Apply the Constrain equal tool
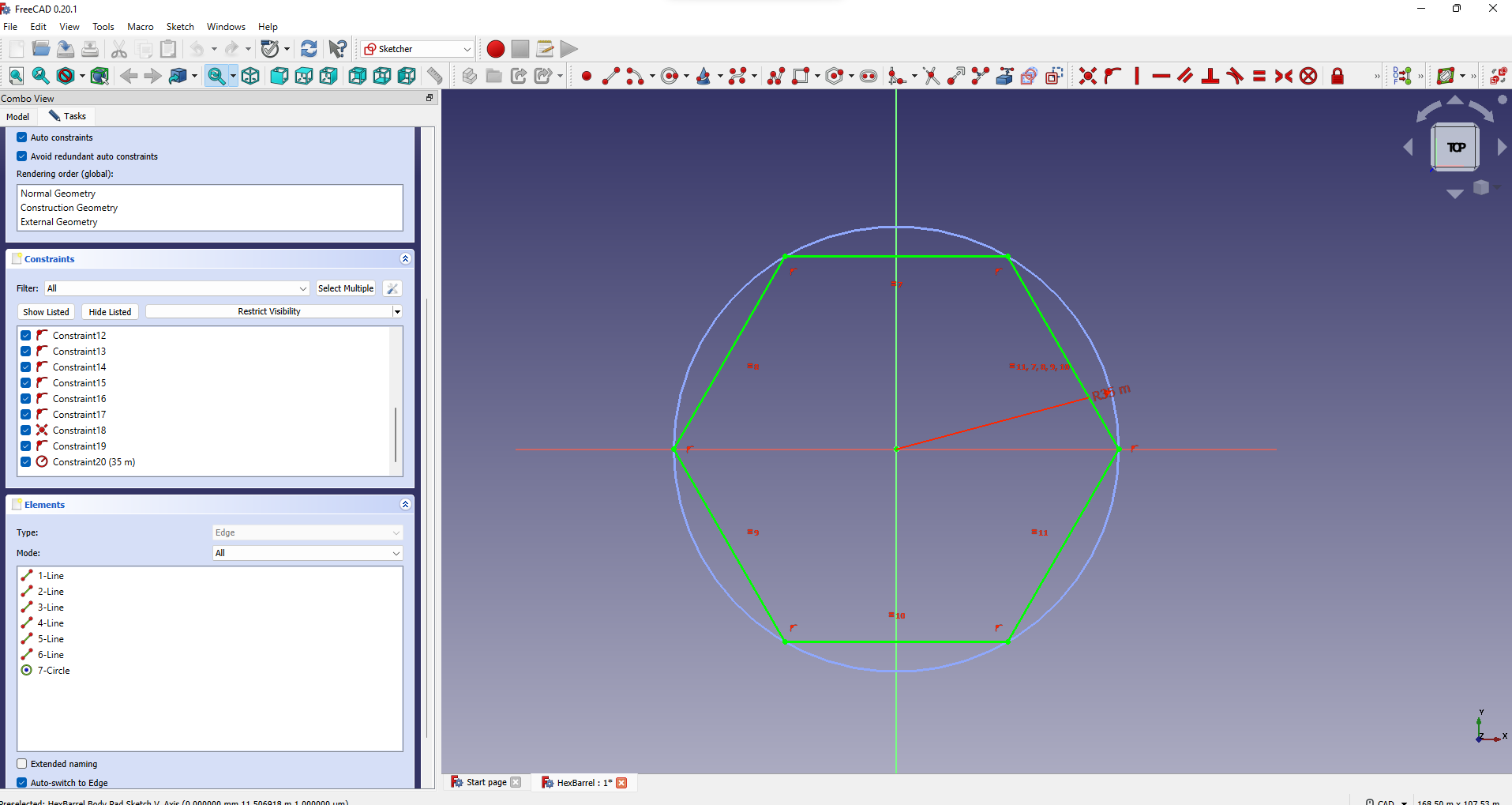 coord(1259,76)
